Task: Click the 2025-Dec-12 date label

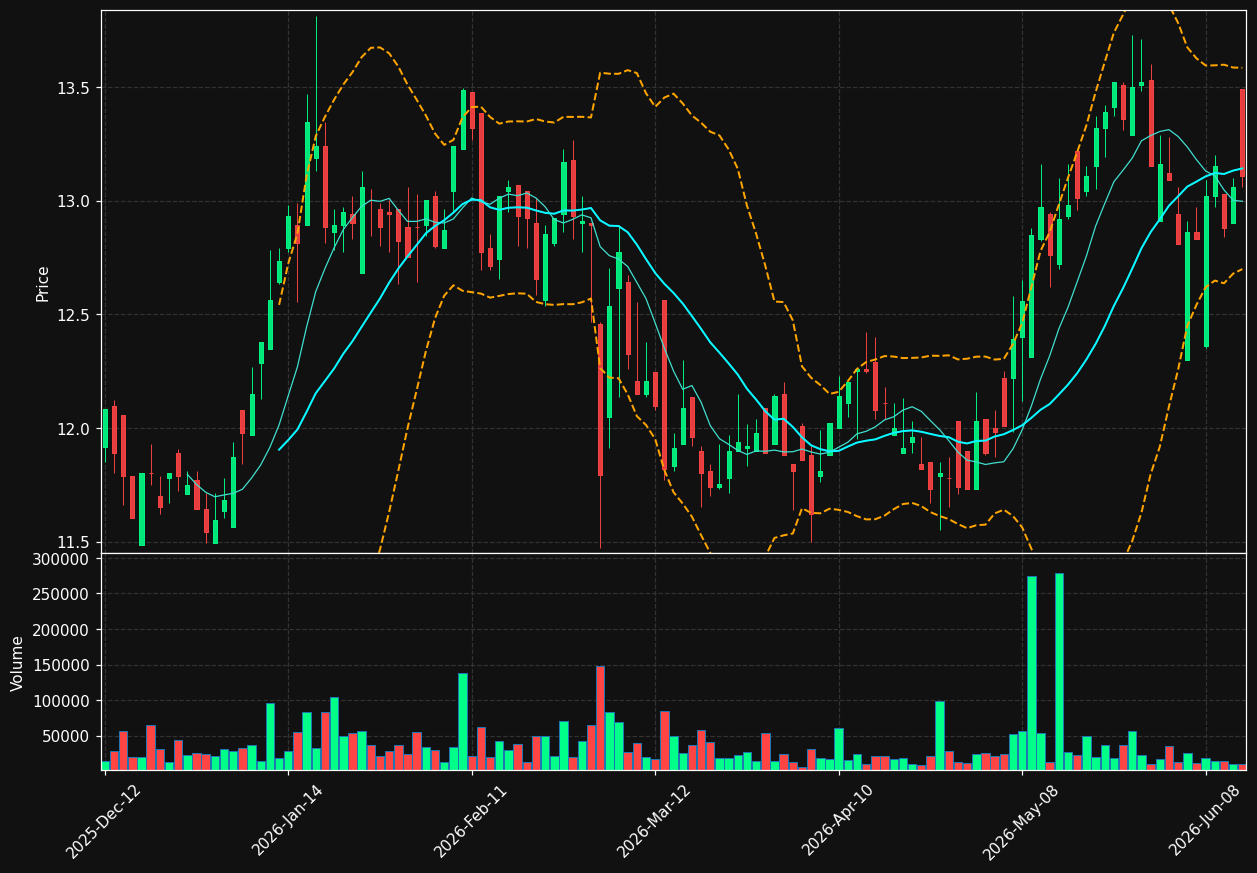Action: [x=104, y=822]
